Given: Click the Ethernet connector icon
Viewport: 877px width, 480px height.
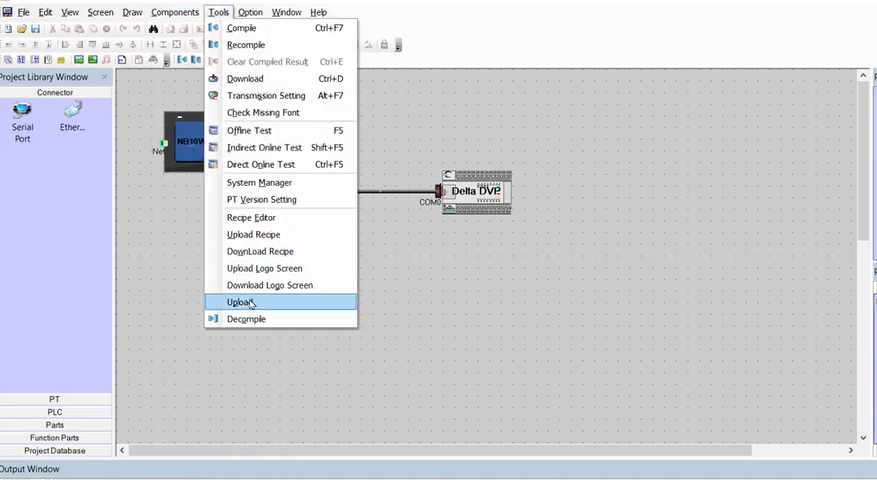Looking at the screenshot, I should (72, 111).
